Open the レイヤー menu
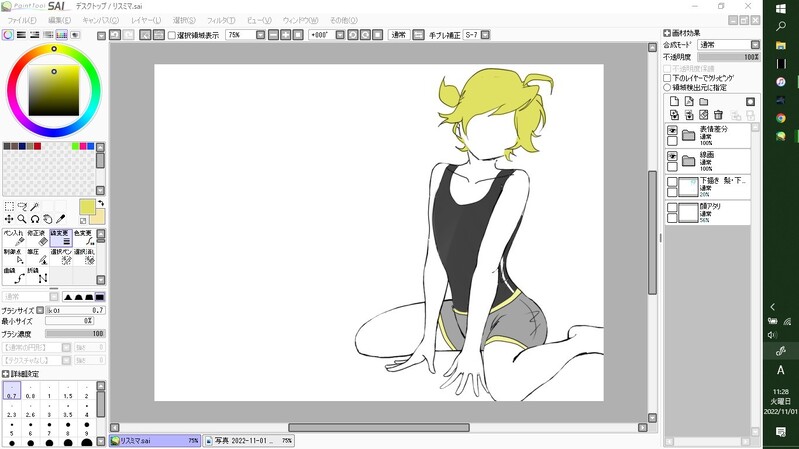The image size is (799, 449). 146,20
